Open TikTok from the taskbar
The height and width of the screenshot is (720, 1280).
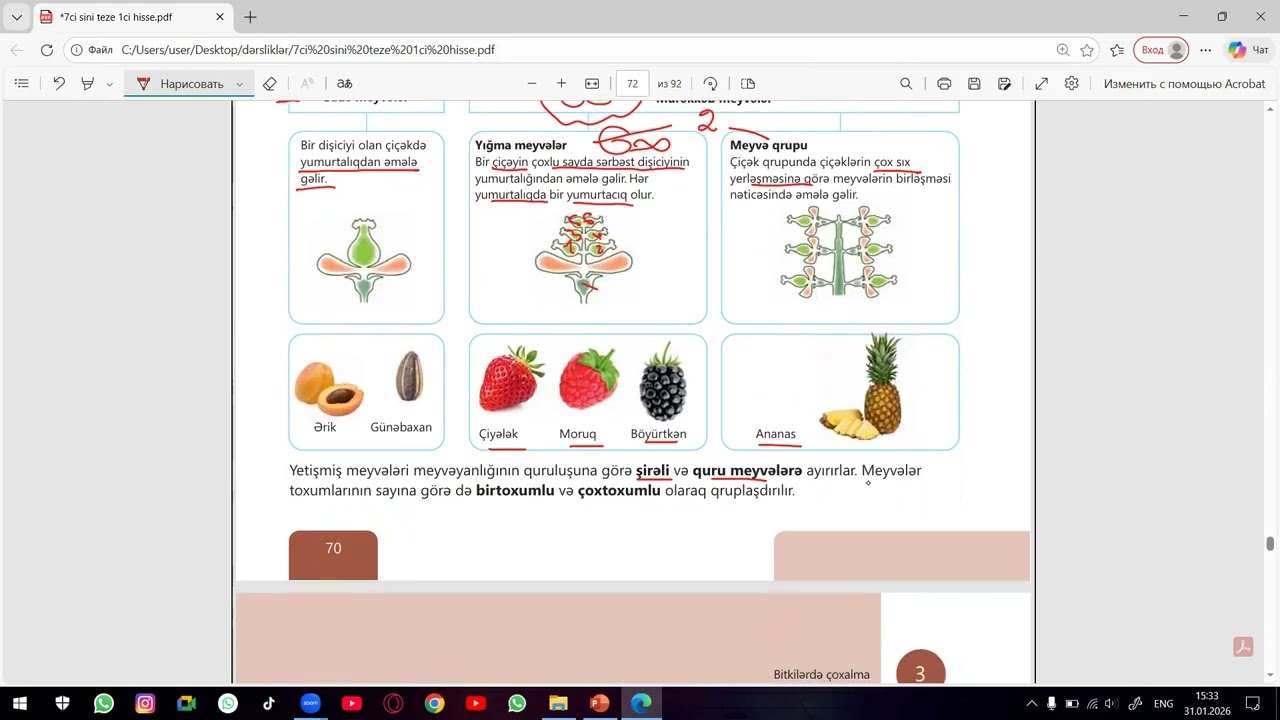click(x=269, y=703)
